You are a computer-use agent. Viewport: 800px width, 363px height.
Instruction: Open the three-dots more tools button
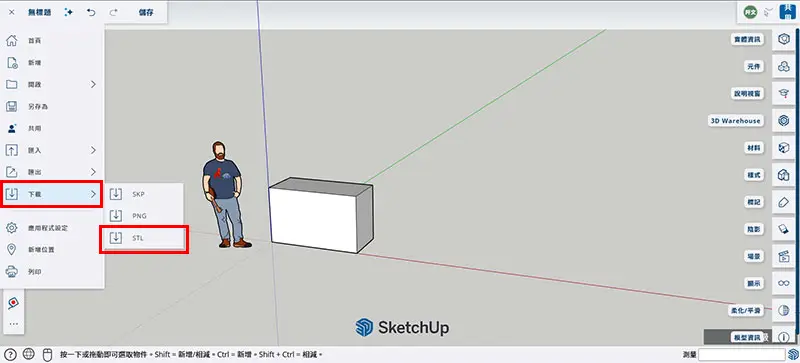click(13, 324)
